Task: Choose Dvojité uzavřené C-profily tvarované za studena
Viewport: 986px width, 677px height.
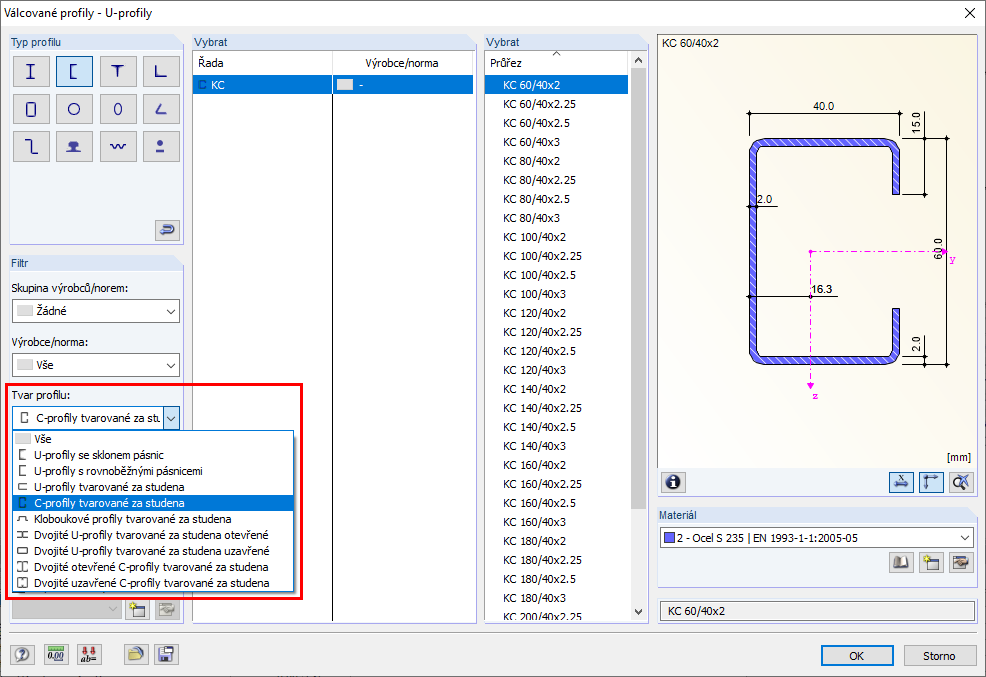Action: click(x=153, y=583)
